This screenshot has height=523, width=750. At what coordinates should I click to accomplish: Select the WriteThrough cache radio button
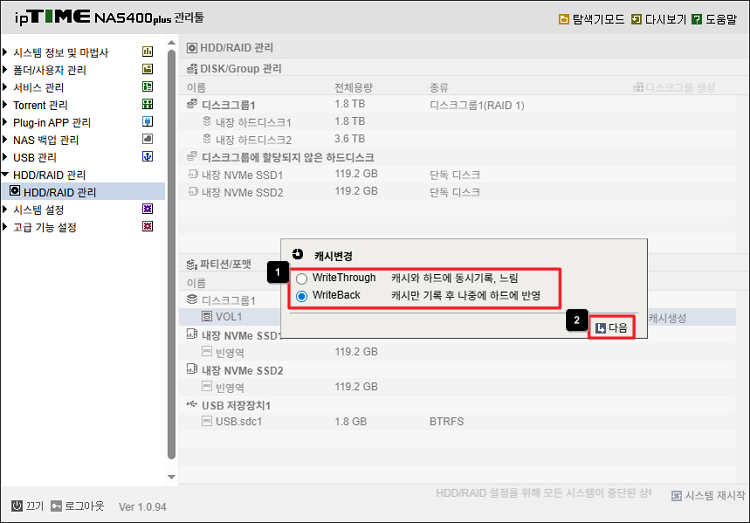click(x=302, y=278)
